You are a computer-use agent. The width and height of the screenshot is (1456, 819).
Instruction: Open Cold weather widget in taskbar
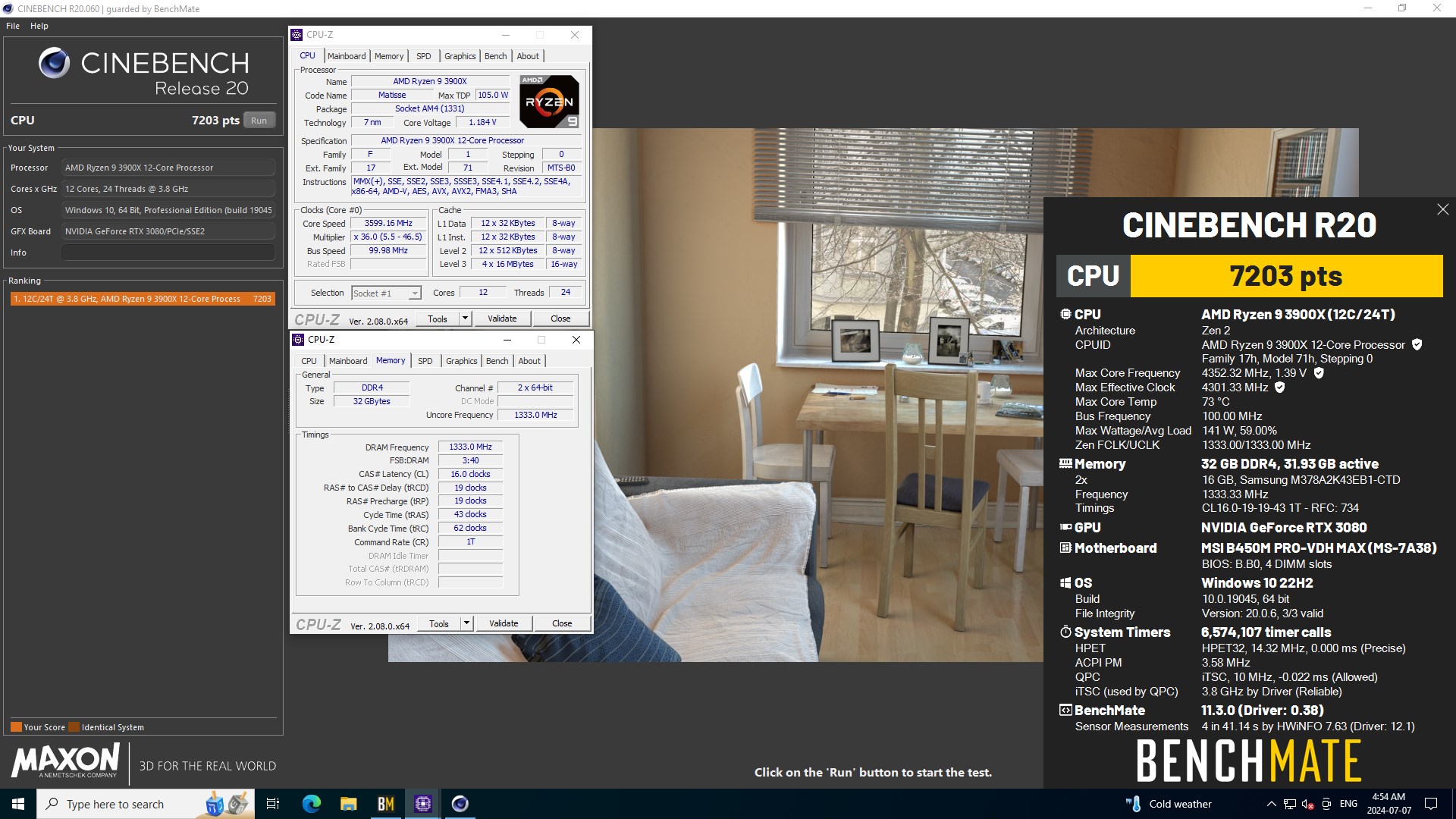(x=1169, y=804)
